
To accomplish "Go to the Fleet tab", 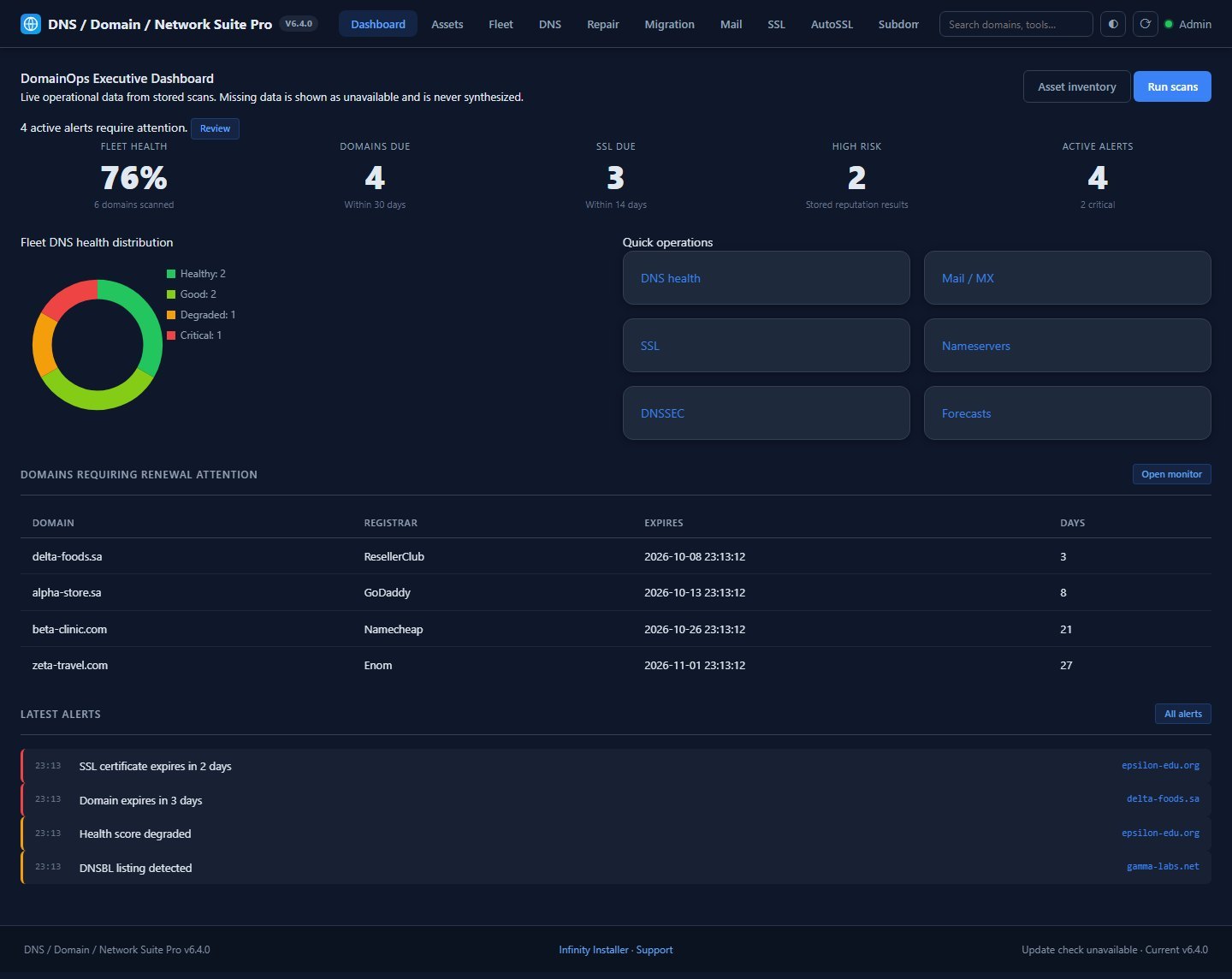I will (x=500, y=24).
